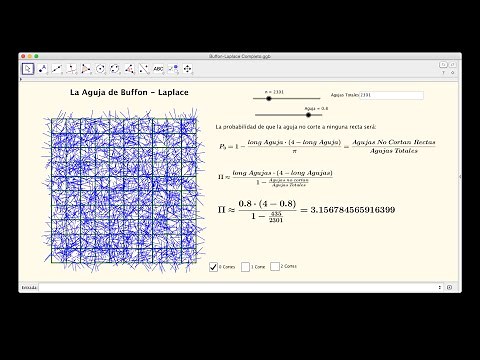Enable the '1 Corte' checkbox
This screenshot has width=480, height=360.
tap(245, 267)
